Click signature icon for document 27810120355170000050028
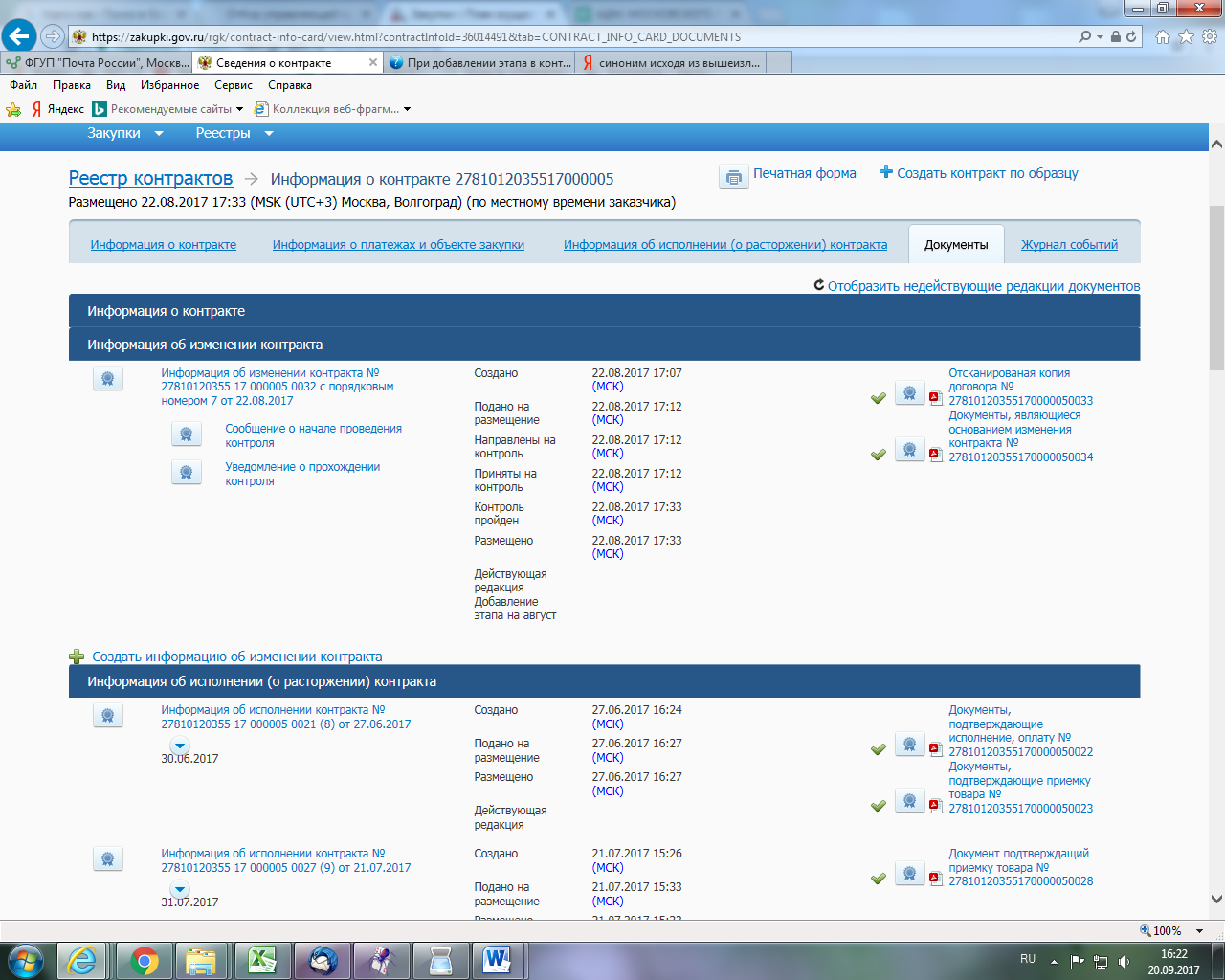 pos(910,874)
